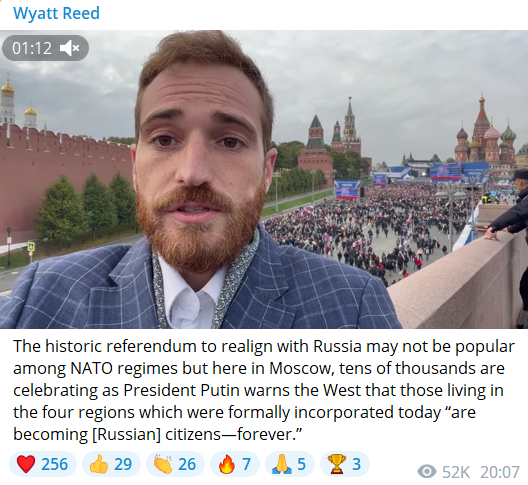Add a thumbs up reaction
528x485 pixels.
[x=99, y=464]
